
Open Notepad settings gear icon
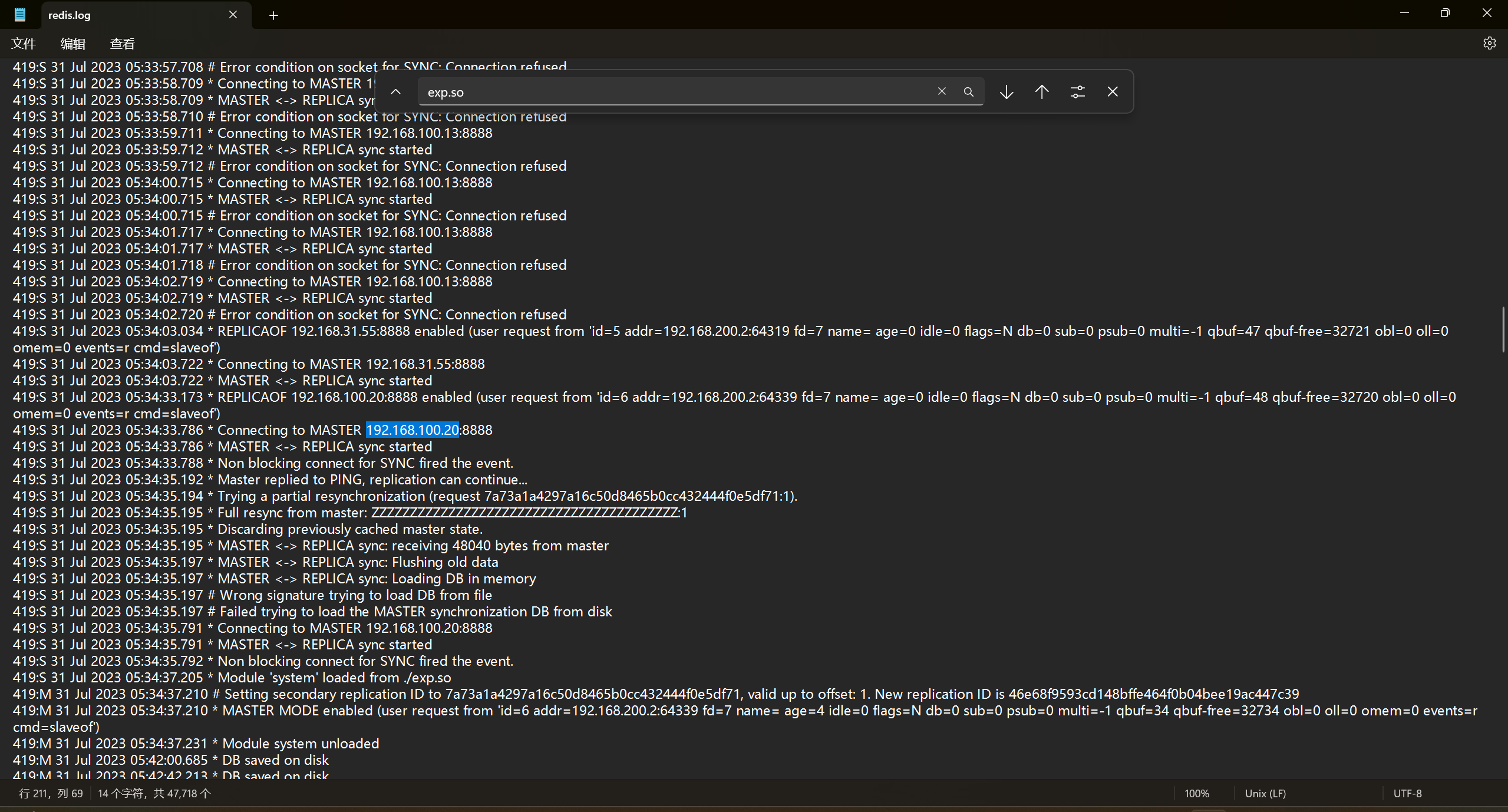pyautogui.click(x=1489, y=43)
